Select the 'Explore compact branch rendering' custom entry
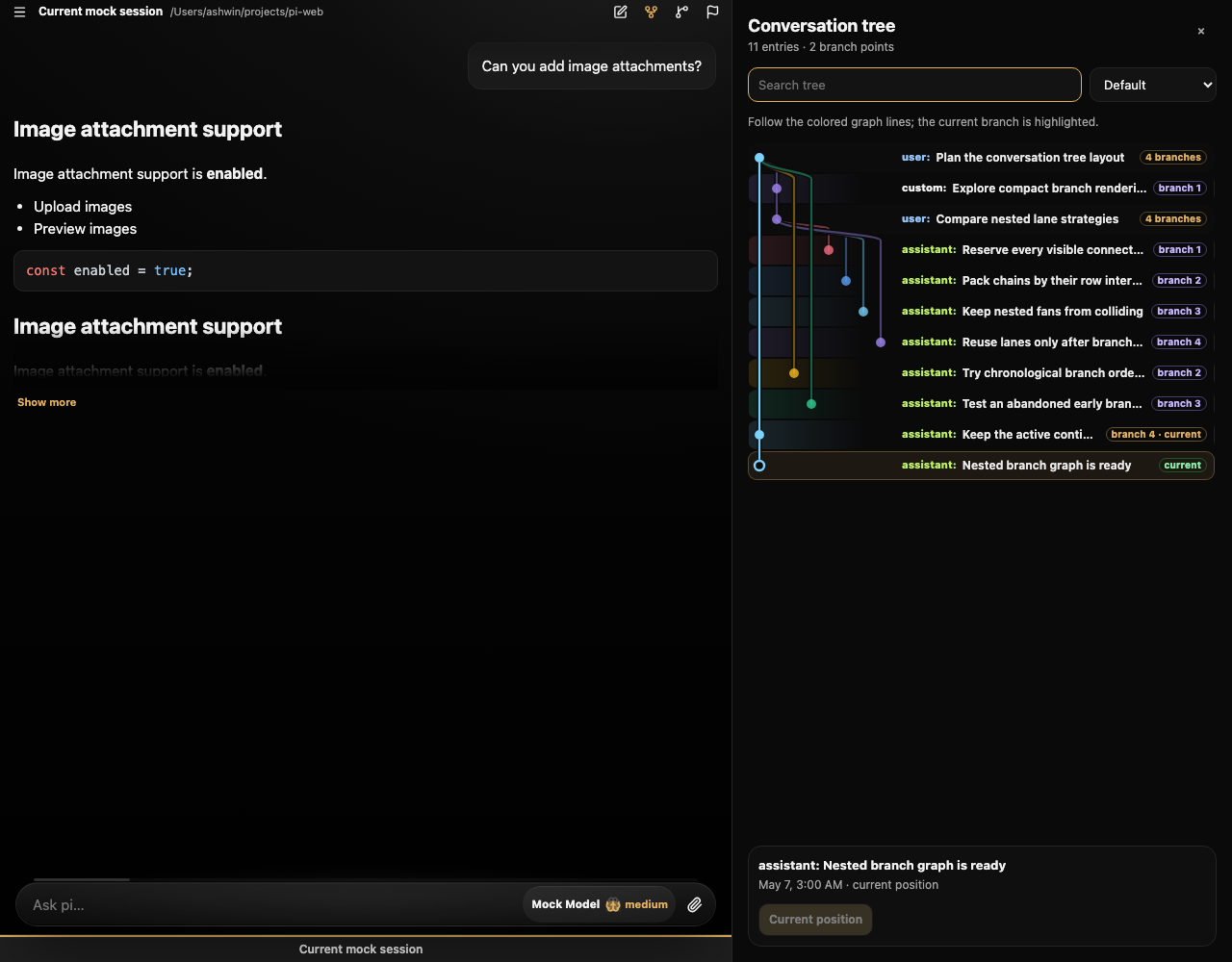Image resolution: width=1232 pixels, height=962 pixels. click(981, 189)
